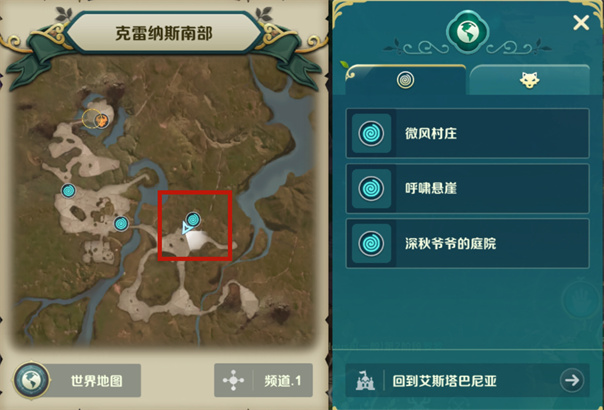Open the 世界地图 world map button
Viewport: 604px width, 410px height.
77,380
